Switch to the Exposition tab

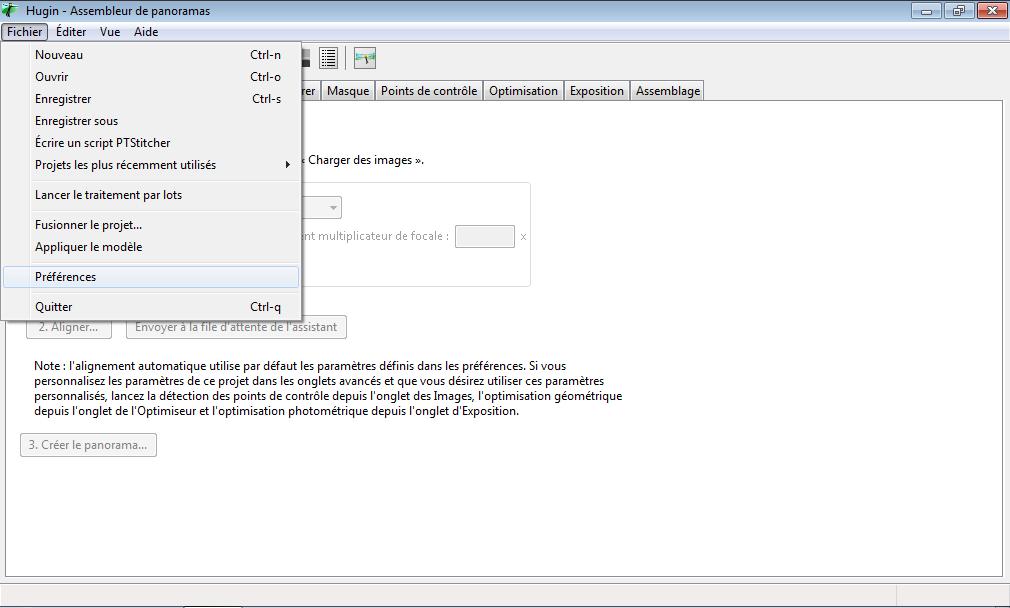click(596, 91)
